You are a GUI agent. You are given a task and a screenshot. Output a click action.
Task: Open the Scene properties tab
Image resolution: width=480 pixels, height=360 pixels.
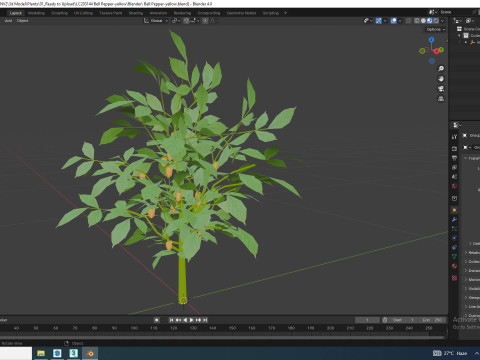(x=454, y=177)
